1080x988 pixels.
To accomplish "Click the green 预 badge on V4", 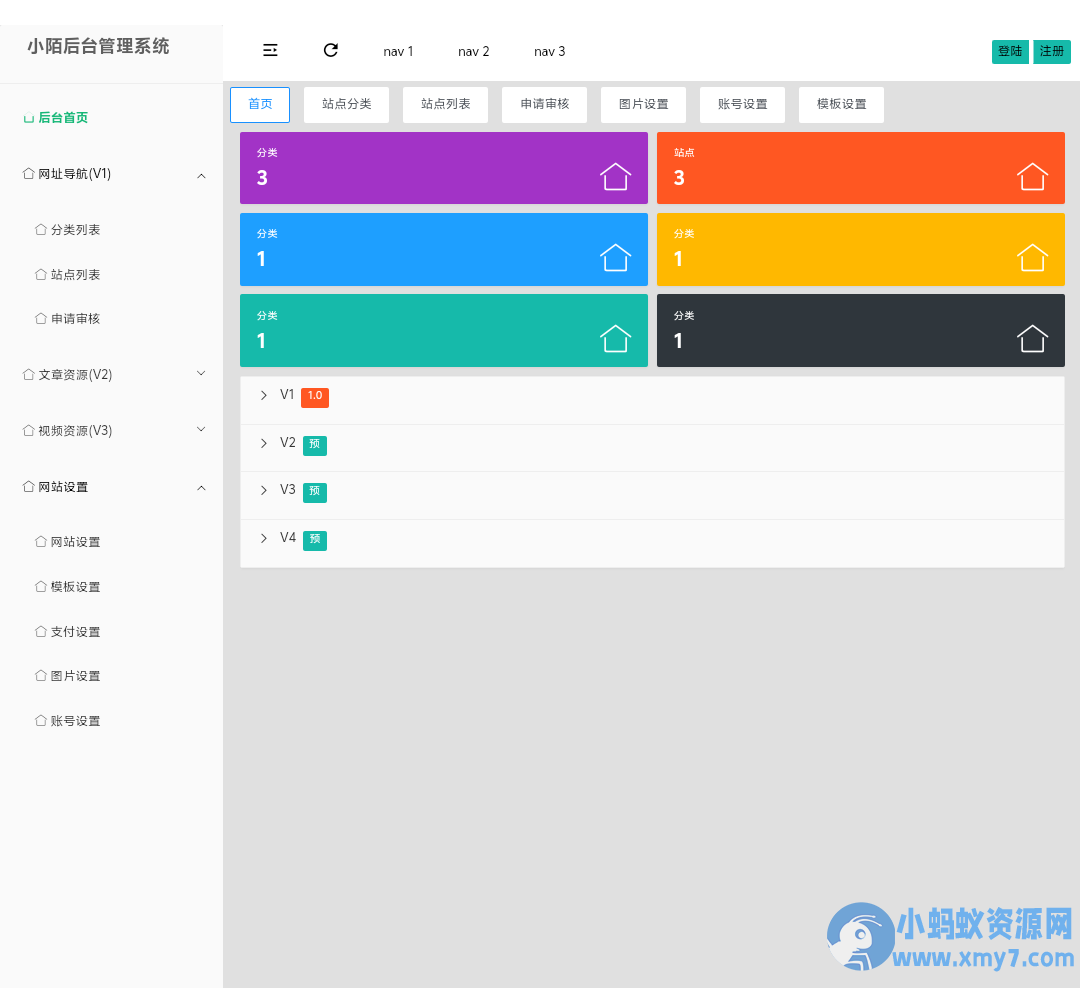I will tap(315, 540).
